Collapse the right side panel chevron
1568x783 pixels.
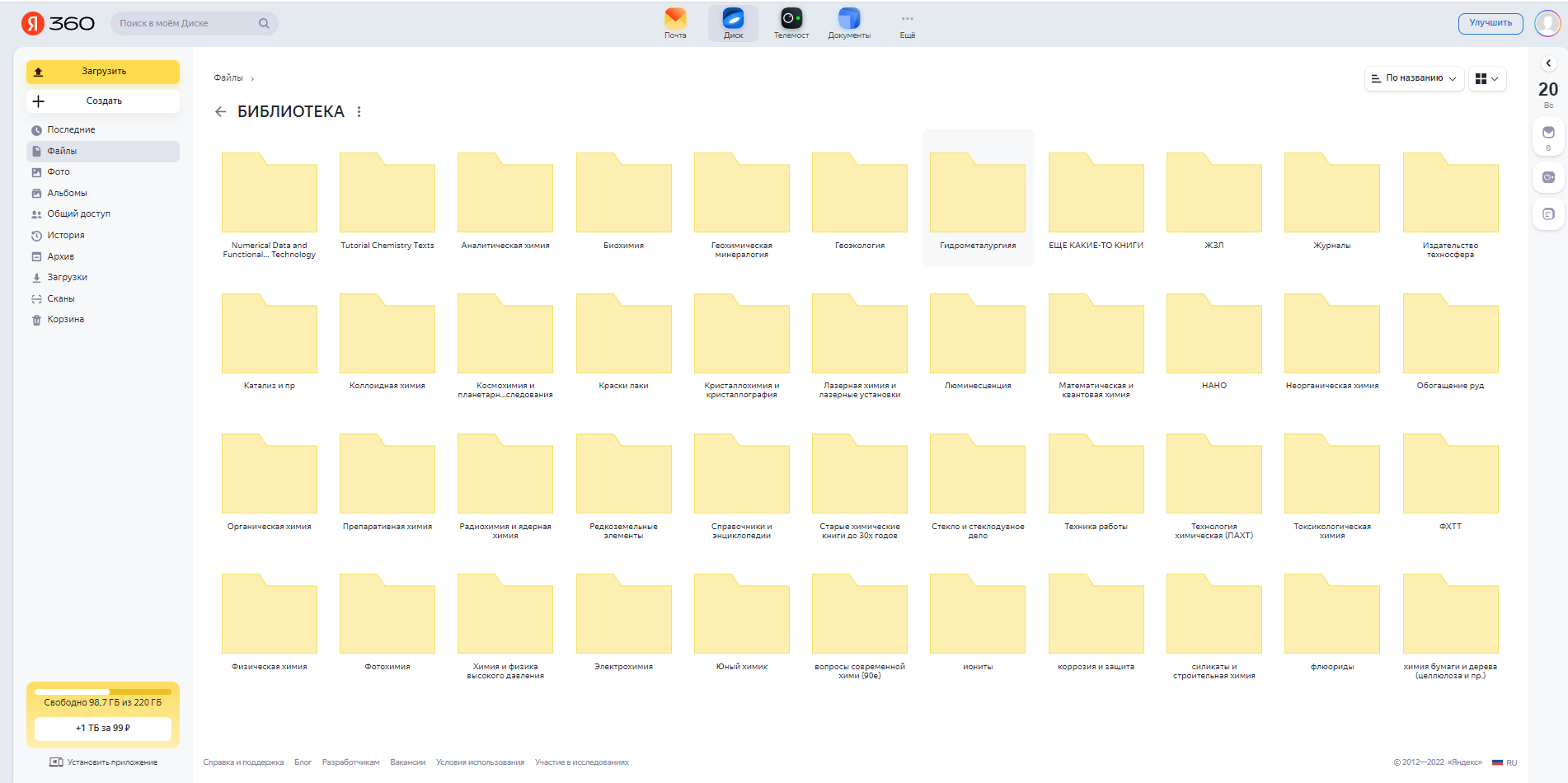point(1548,63)
